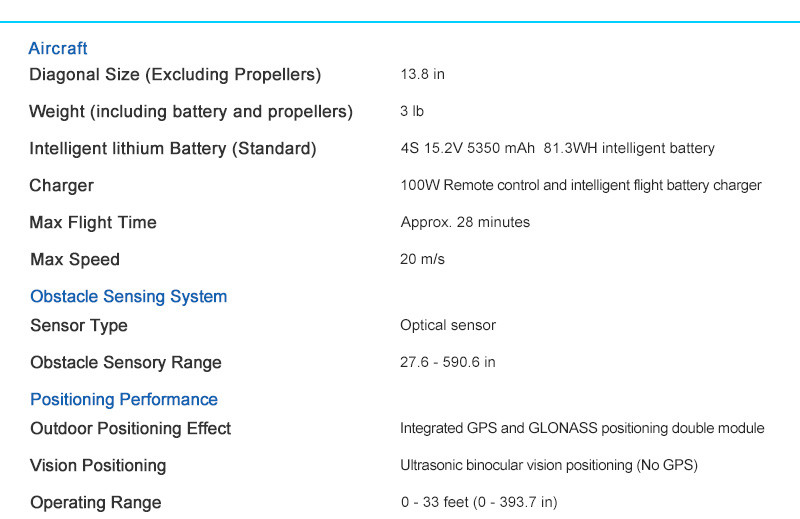Click the 100W Remote control charger description
This screenshot has height=519, width=800.
580,185
